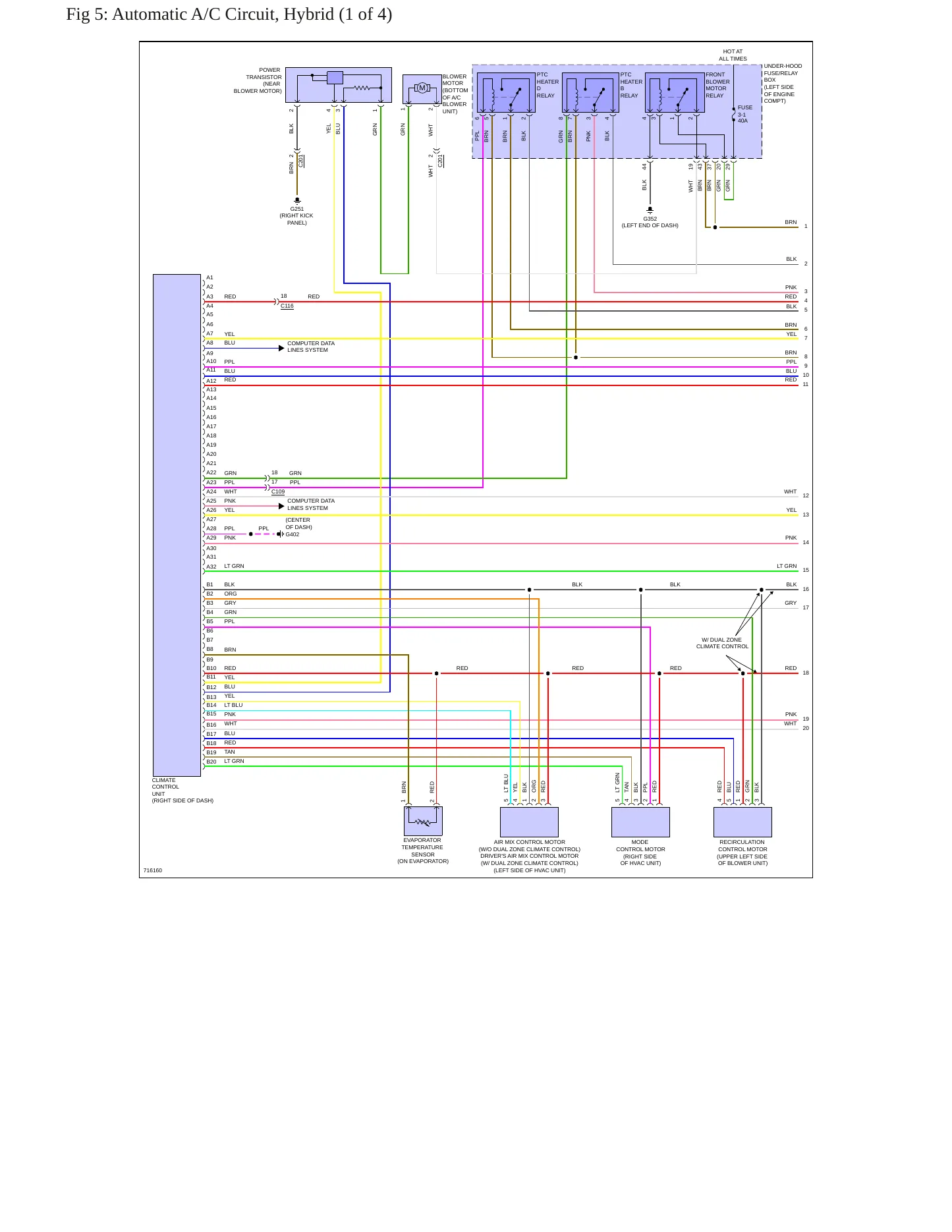
Task: Click the Fuse 3-1 40A label
Action: (x=744, y=114)
